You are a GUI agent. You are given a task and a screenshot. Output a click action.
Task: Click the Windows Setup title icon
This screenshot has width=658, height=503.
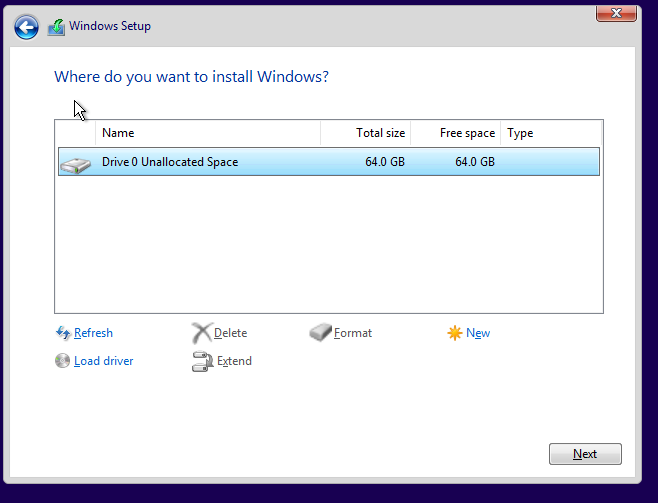tap(56, 27)
